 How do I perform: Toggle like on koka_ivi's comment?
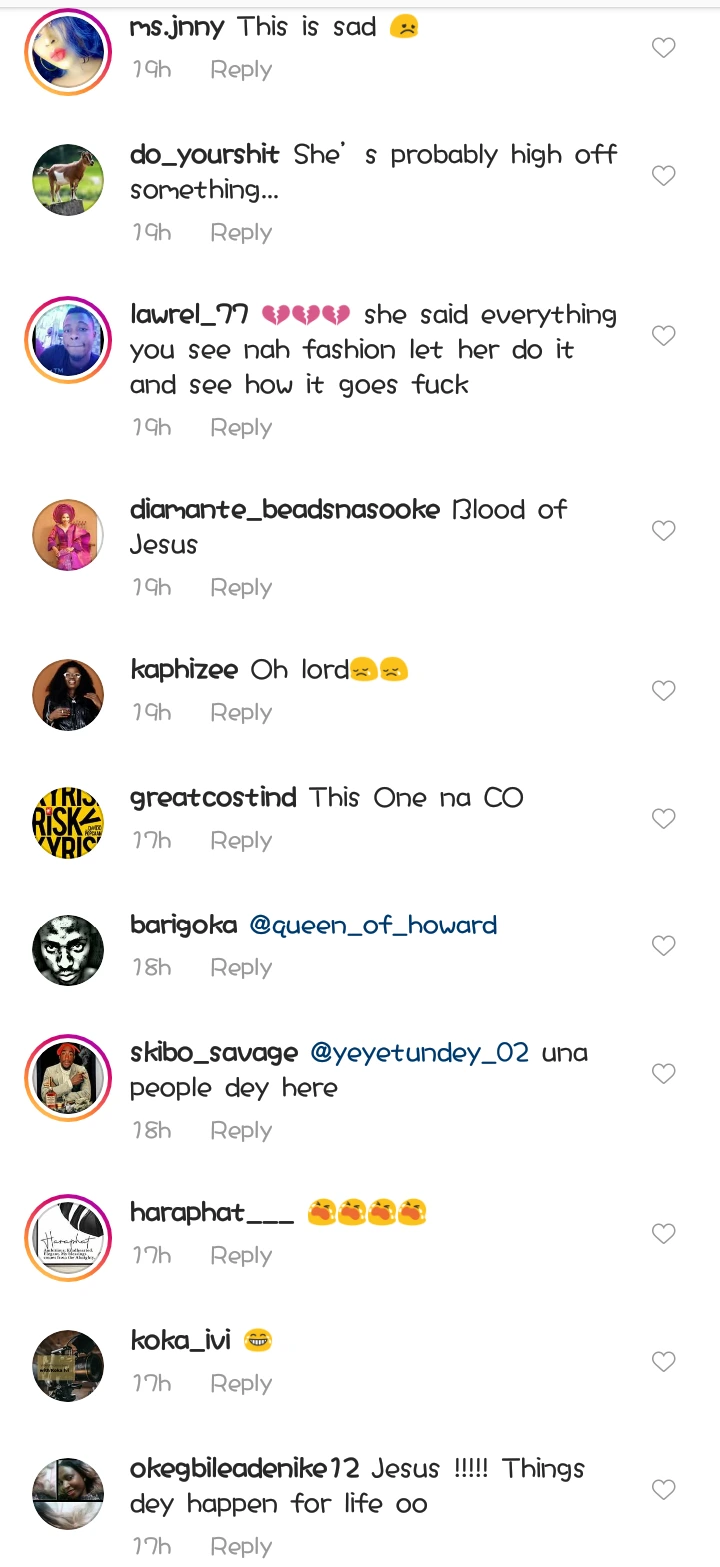[664, 1362]
